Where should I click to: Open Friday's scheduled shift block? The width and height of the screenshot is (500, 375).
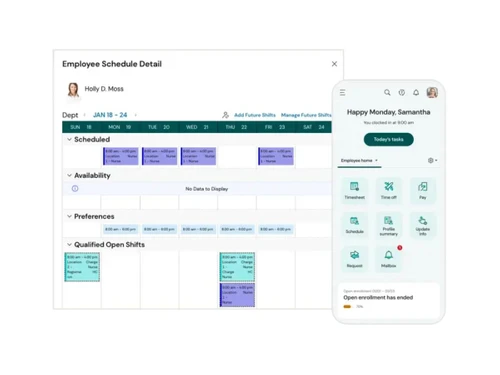pyautogui.click(x=276, y=156)
